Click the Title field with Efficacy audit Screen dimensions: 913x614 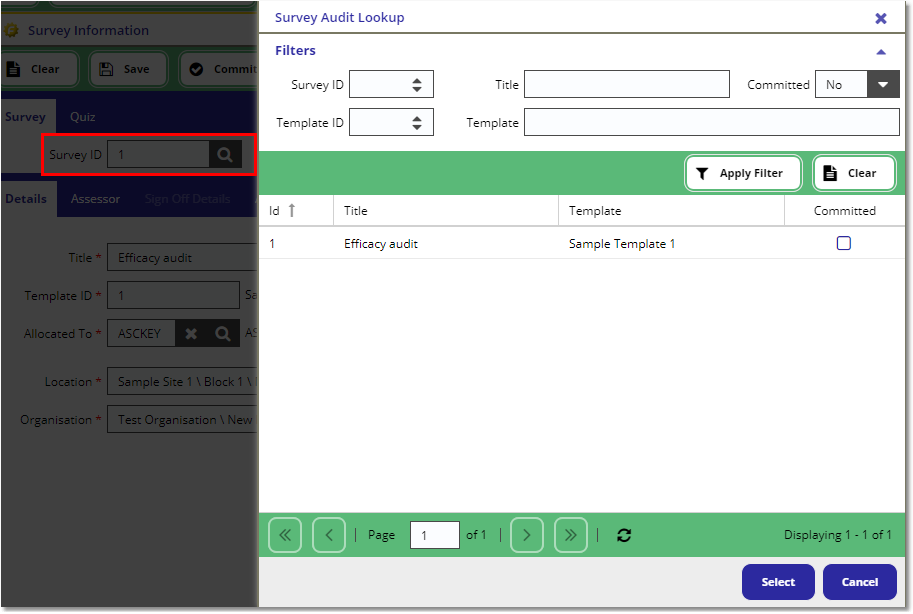182,257
